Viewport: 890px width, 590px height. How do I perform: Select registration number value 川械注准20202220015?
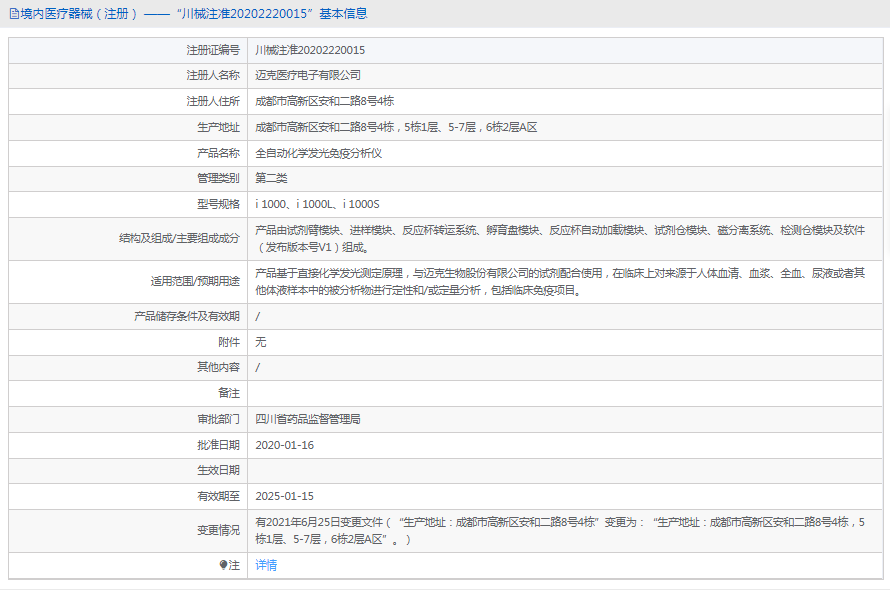(x=310, y=51)
